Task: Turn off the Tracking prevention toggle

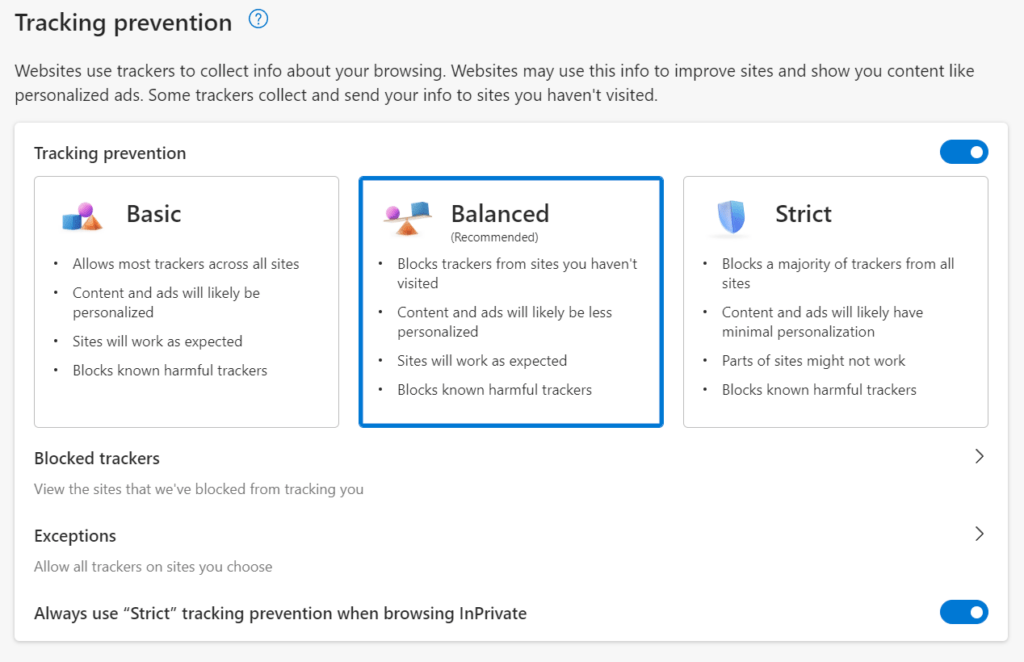Action: [x=963, y=152]
